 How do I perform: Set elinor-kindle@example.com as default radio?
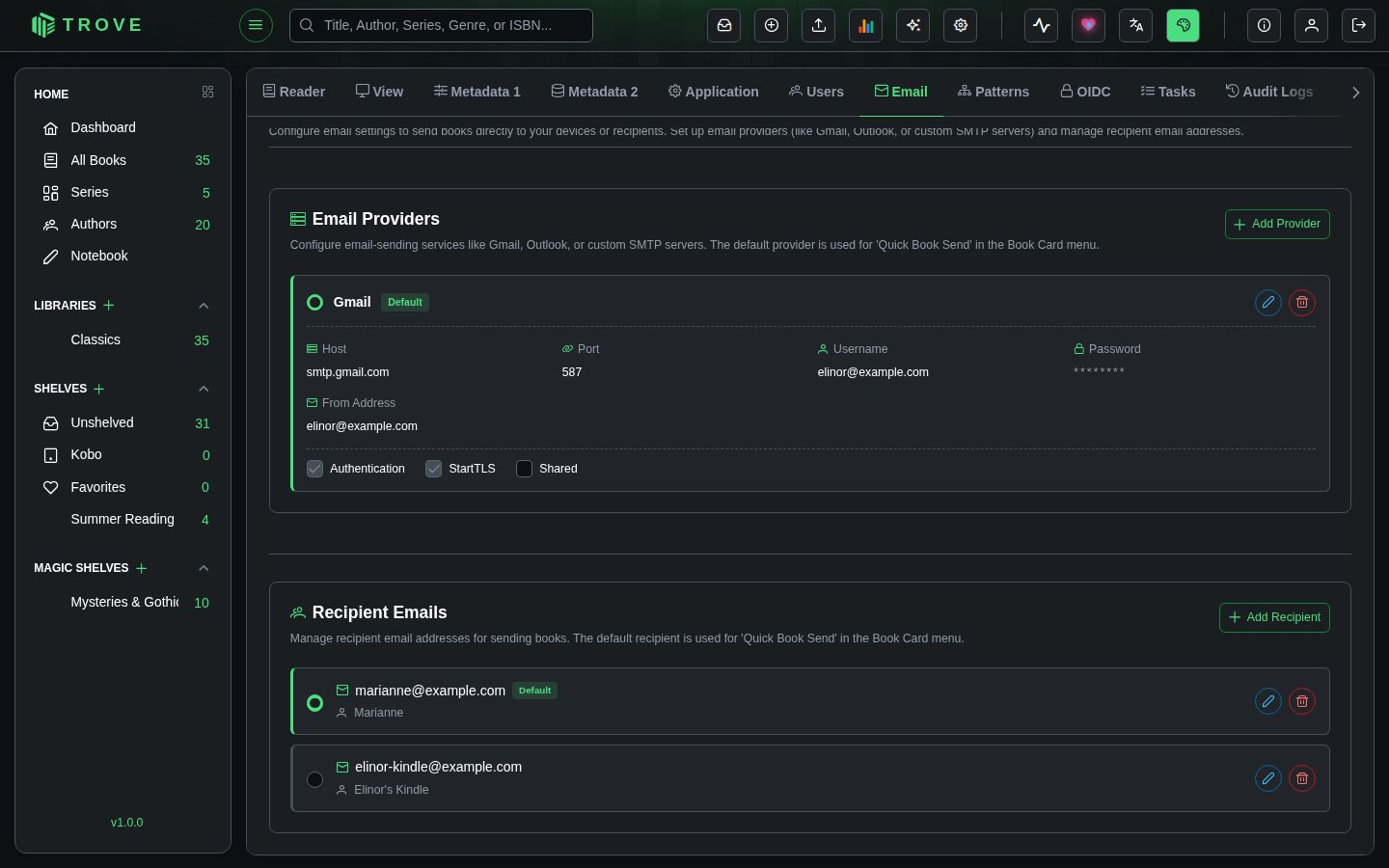(x=314, y=779)
